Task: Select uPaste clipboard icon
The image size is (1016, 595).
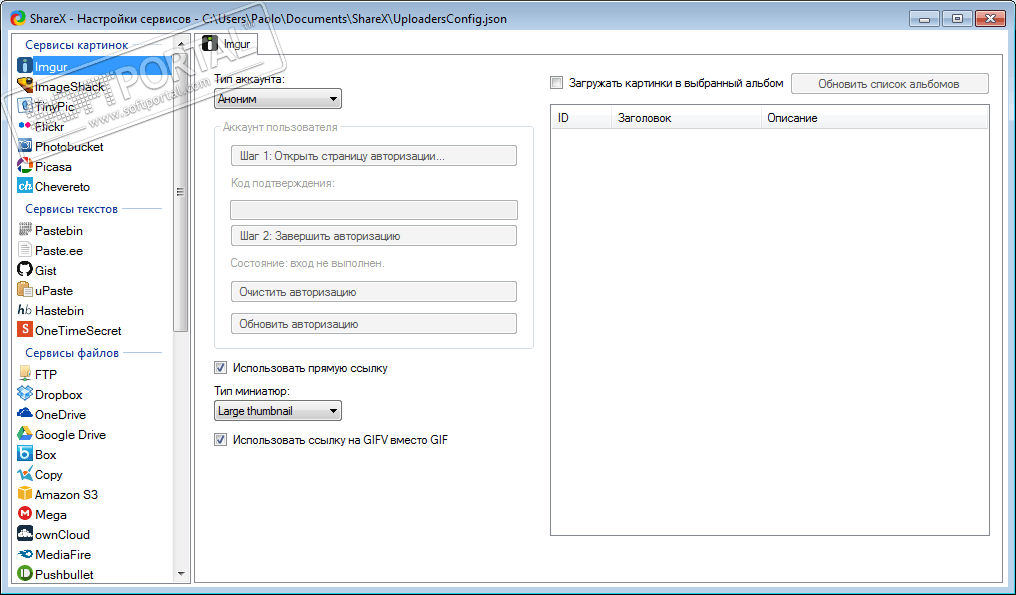Action: pos(25,290)
